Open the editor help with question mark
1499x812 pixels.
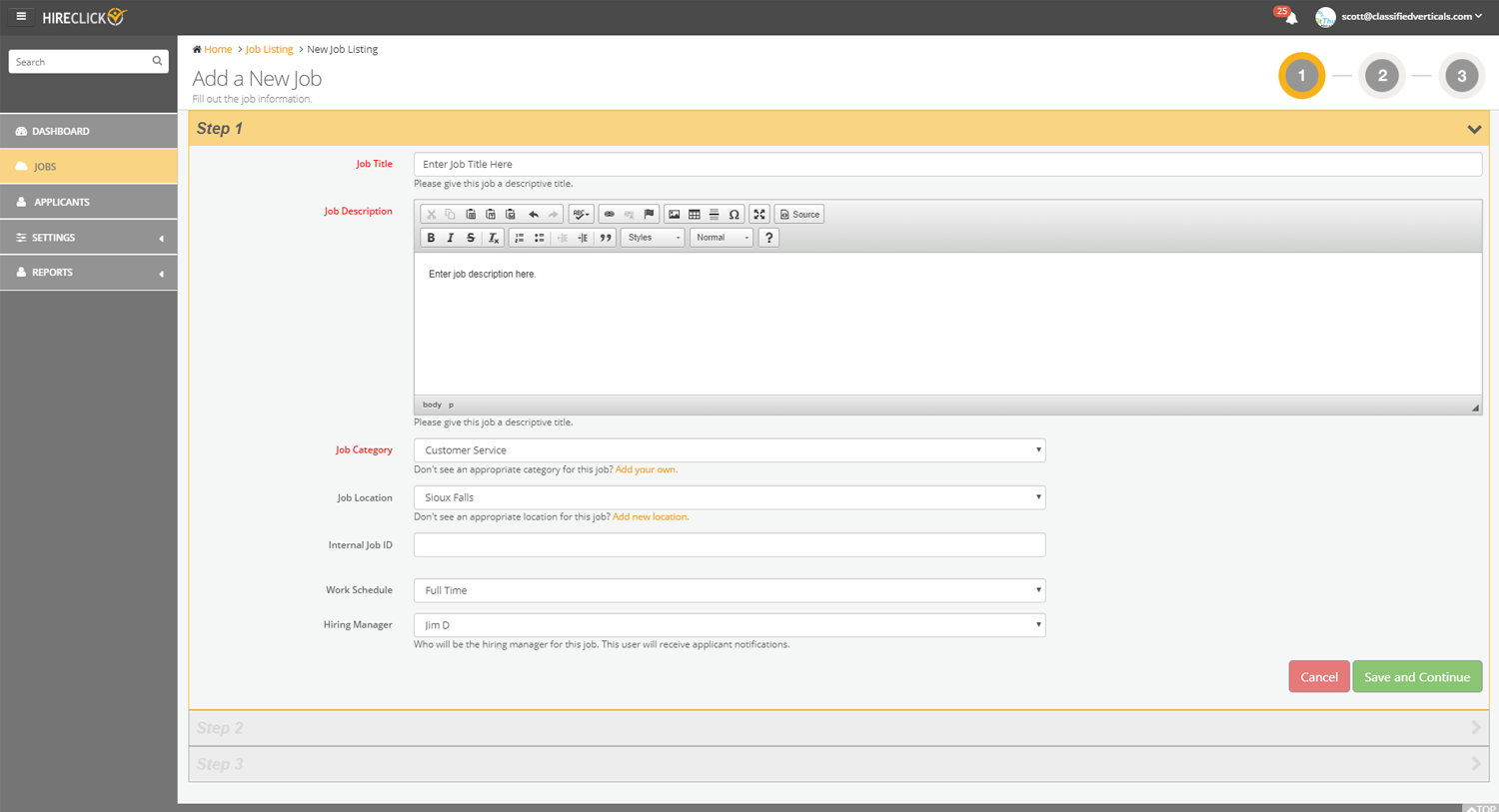768,238
